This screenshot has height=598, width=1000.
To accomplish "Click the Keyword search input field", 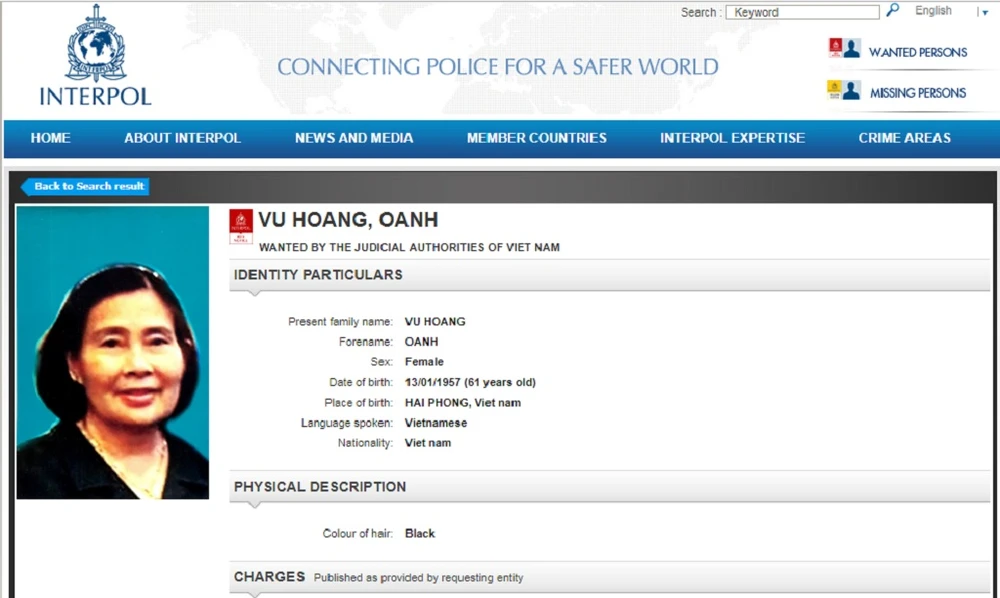I will click(x=802, y=12).
